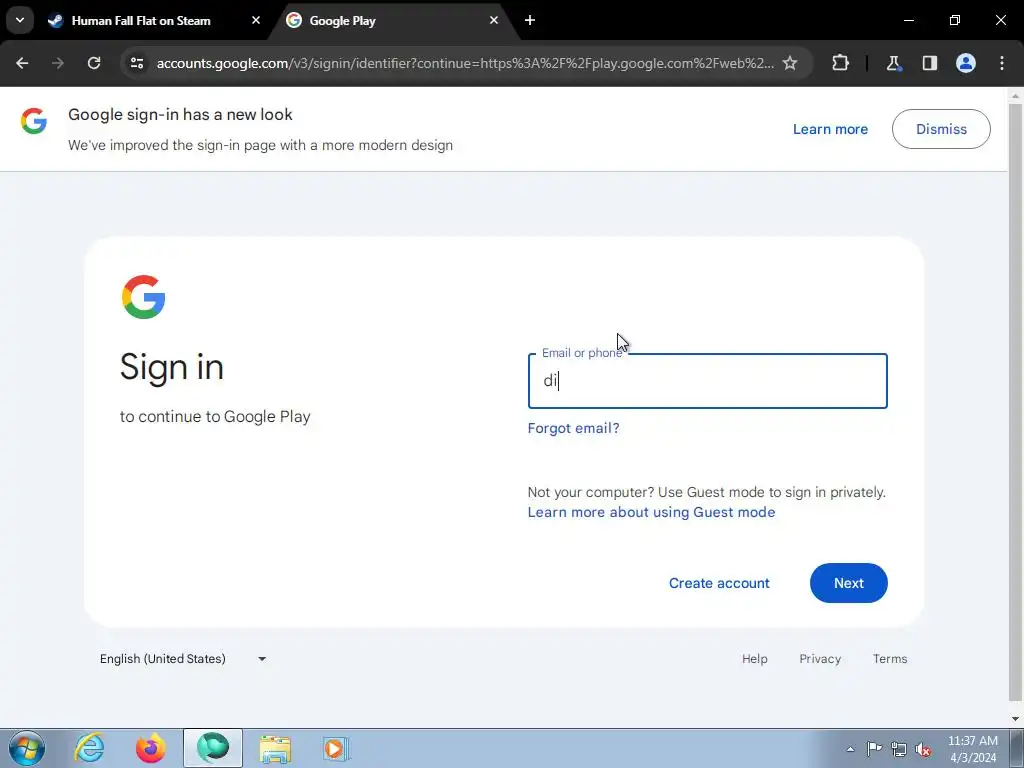Close the Google Play tab

pyautogui.click(x=494, y=20)
